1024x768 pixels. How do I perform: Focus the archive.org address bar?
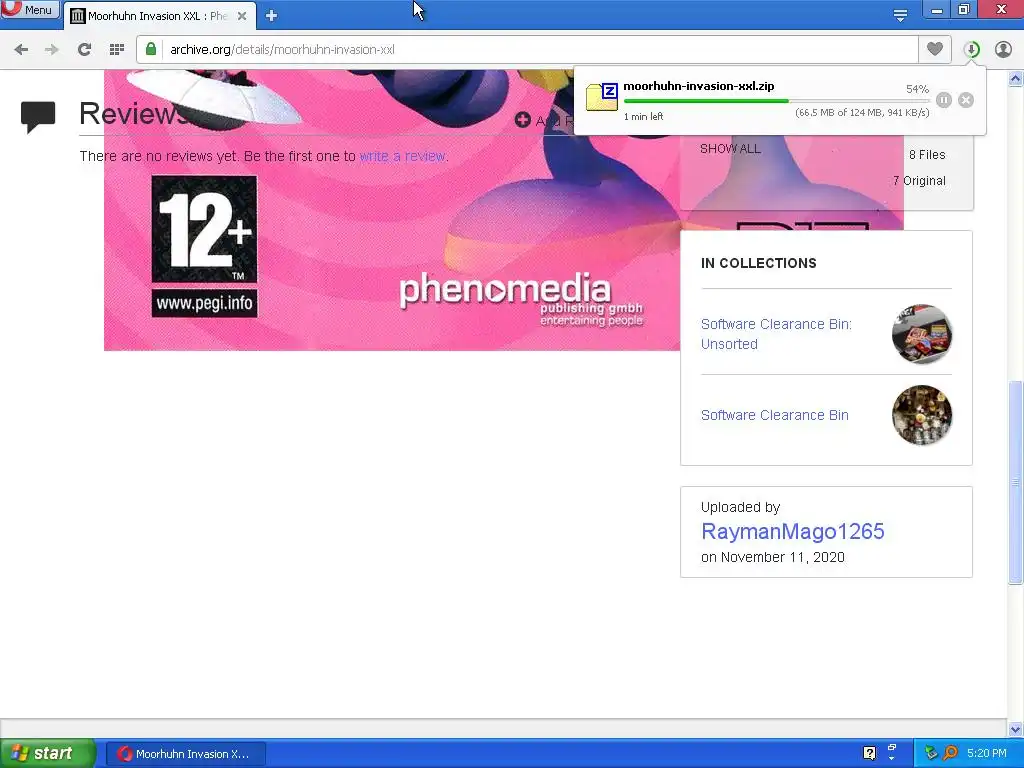pyautogui.click(x=527, y=49)
